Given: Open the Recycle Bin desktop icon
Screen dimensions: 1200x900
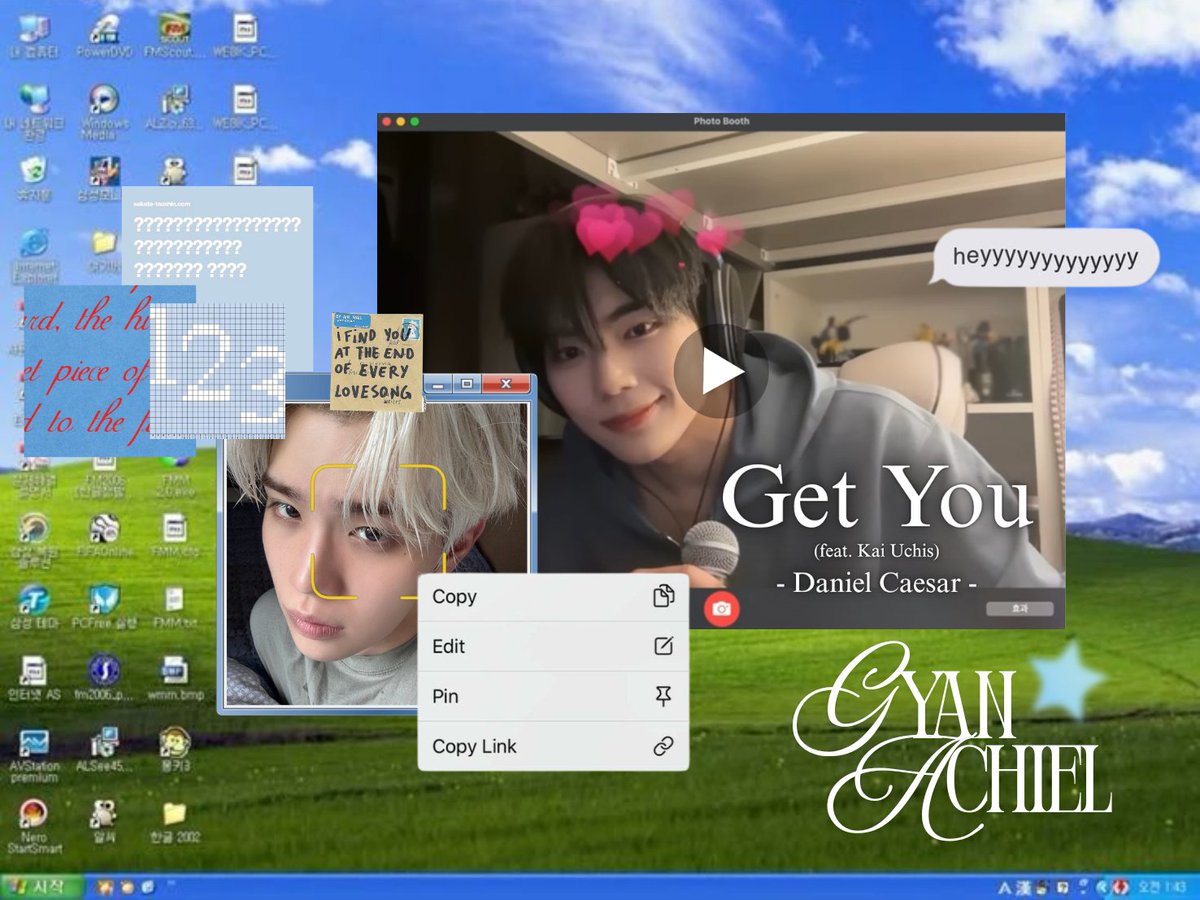Looking at the screenshot, I should 33,180.
